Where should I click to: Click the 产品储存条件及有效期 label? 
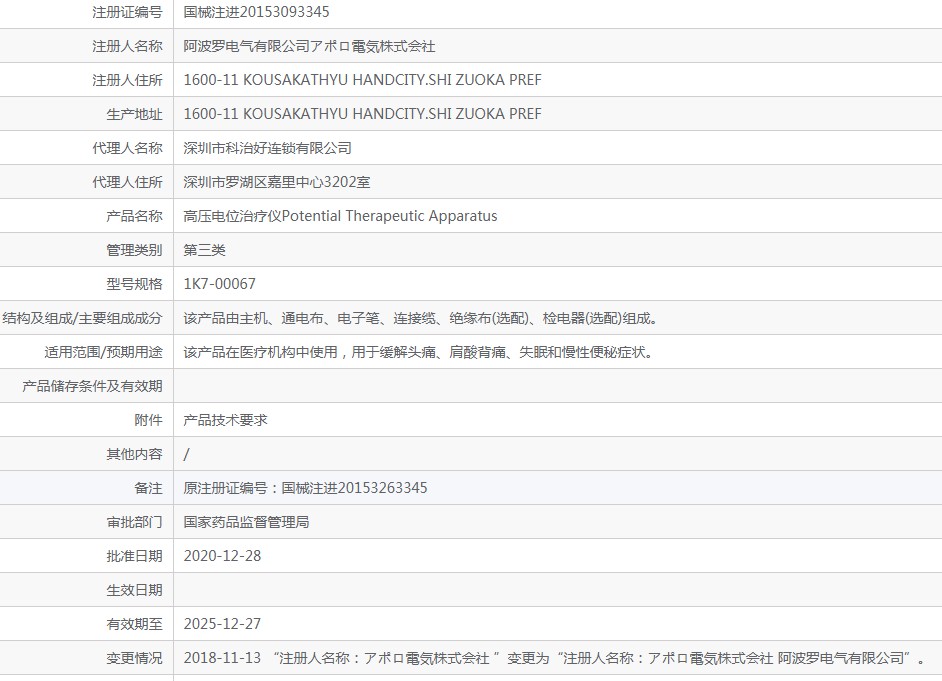point(93,386)
